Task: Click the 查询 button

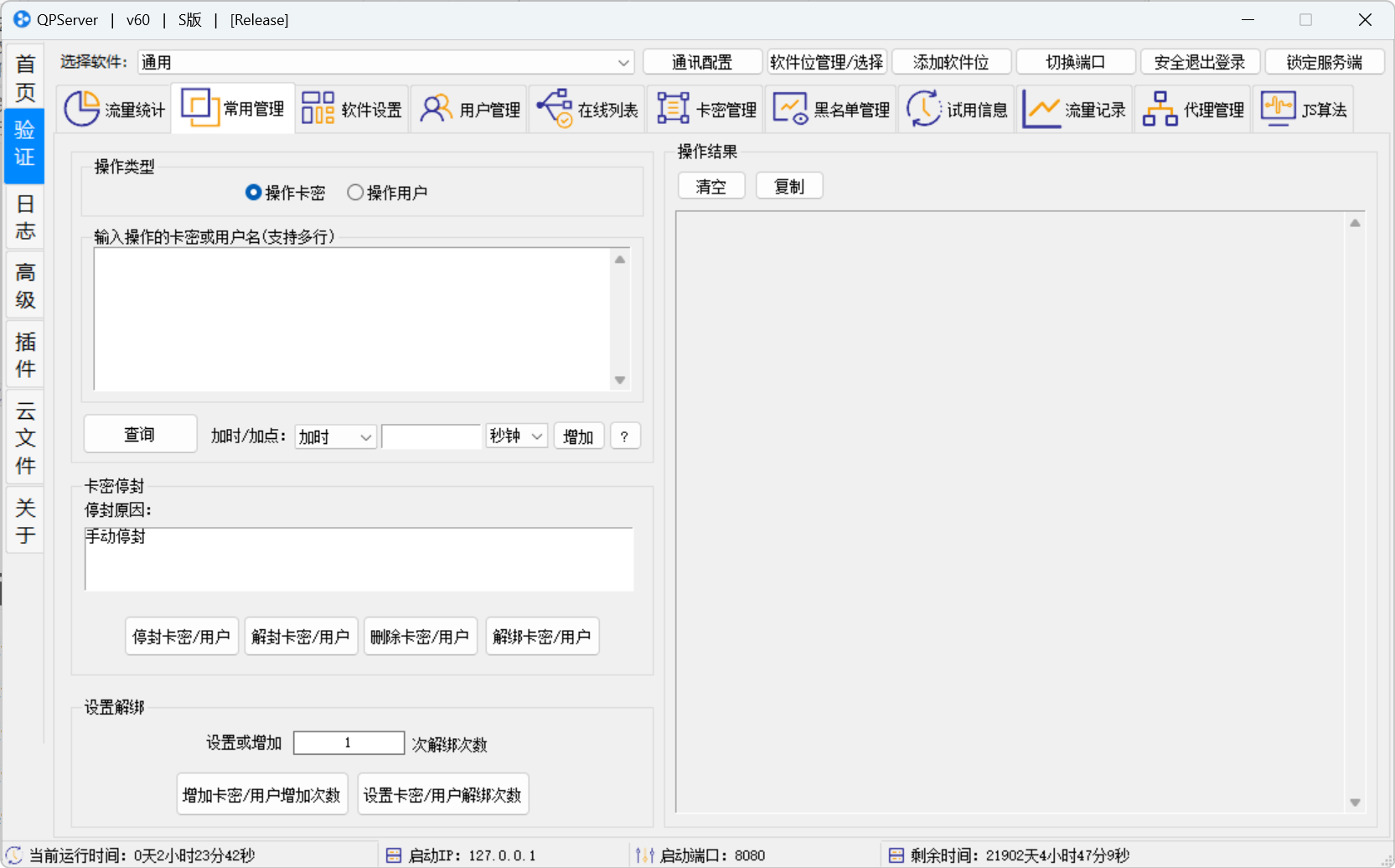Action: click(140, 434)
